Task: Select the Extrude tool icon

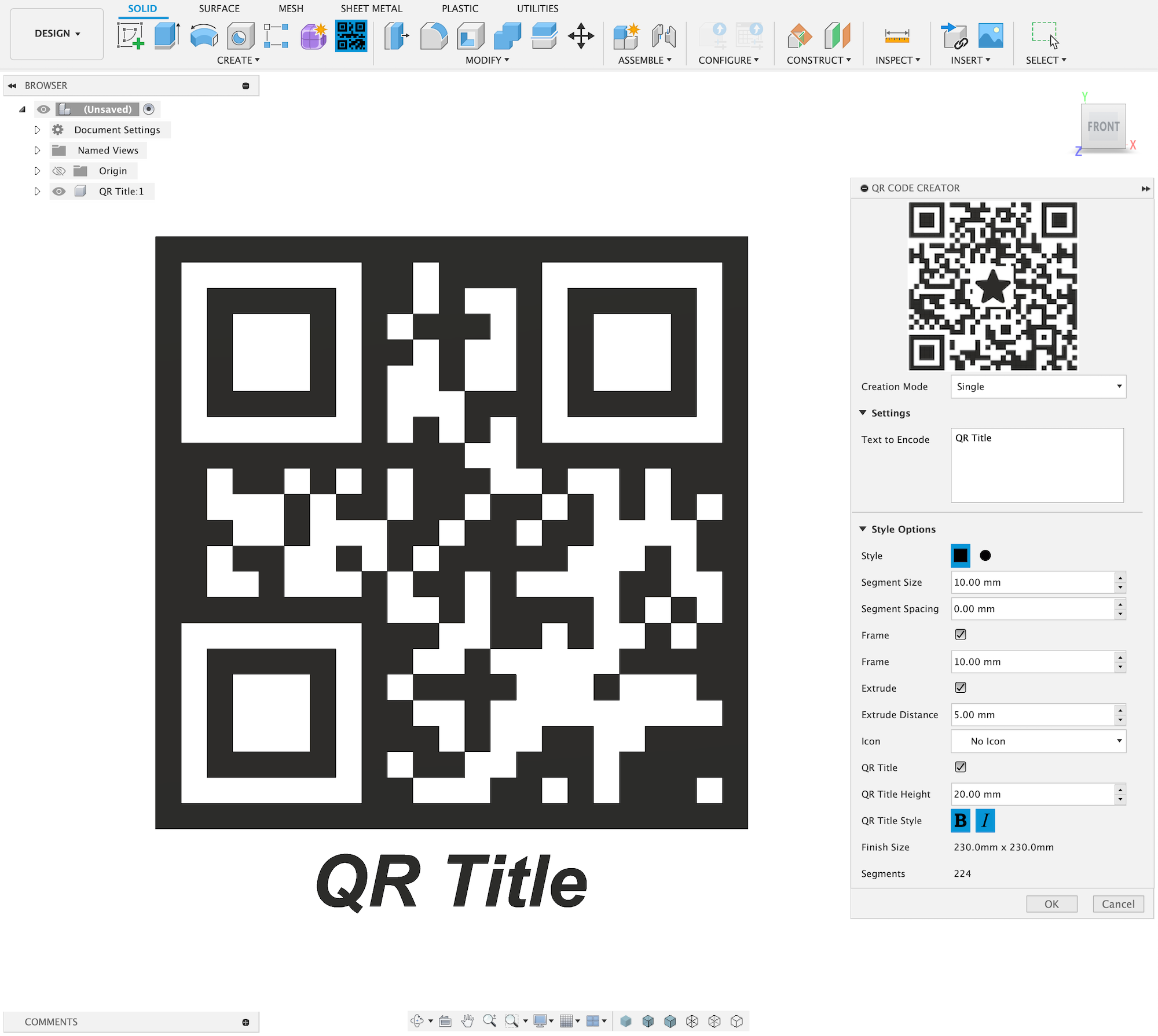Action: tap(167, 36)
